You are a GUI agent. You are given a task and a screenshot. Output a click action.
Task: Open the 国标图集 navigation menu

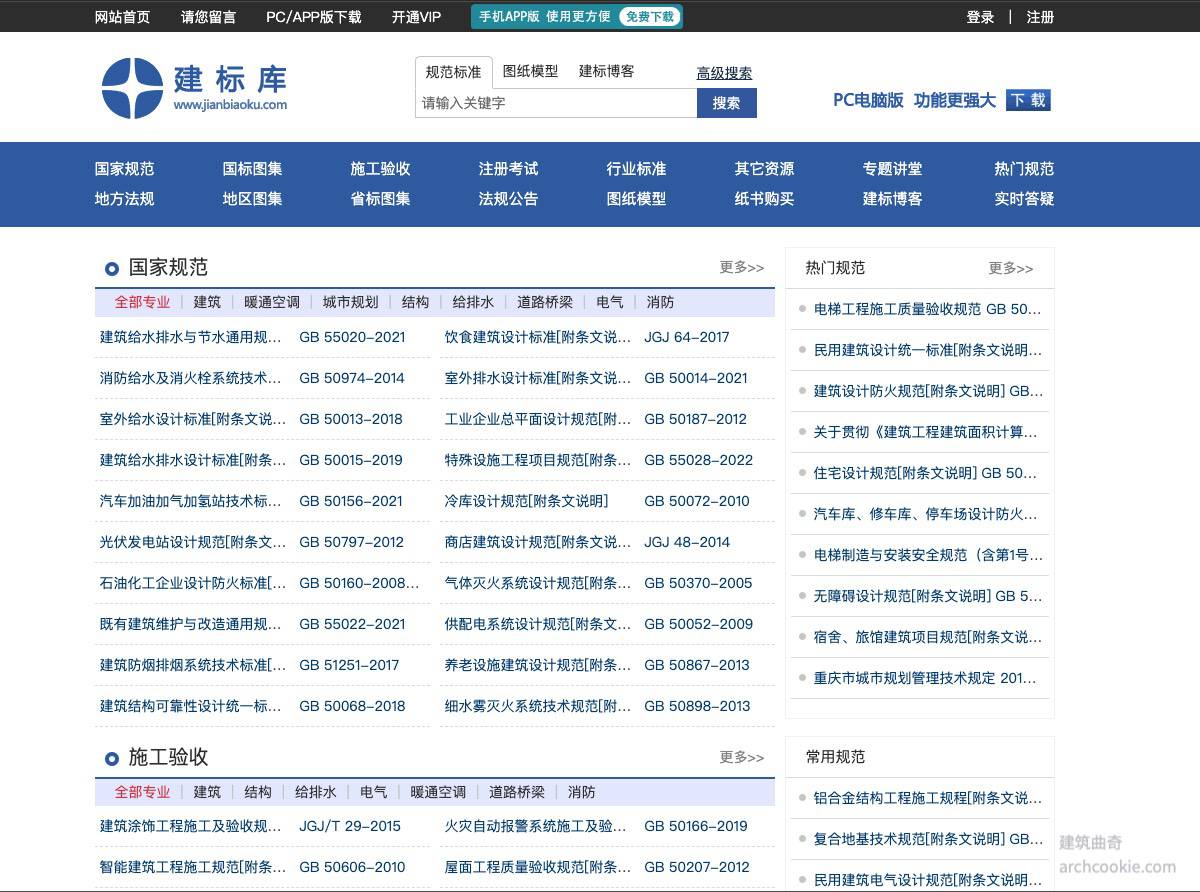[x=252, y=169]
